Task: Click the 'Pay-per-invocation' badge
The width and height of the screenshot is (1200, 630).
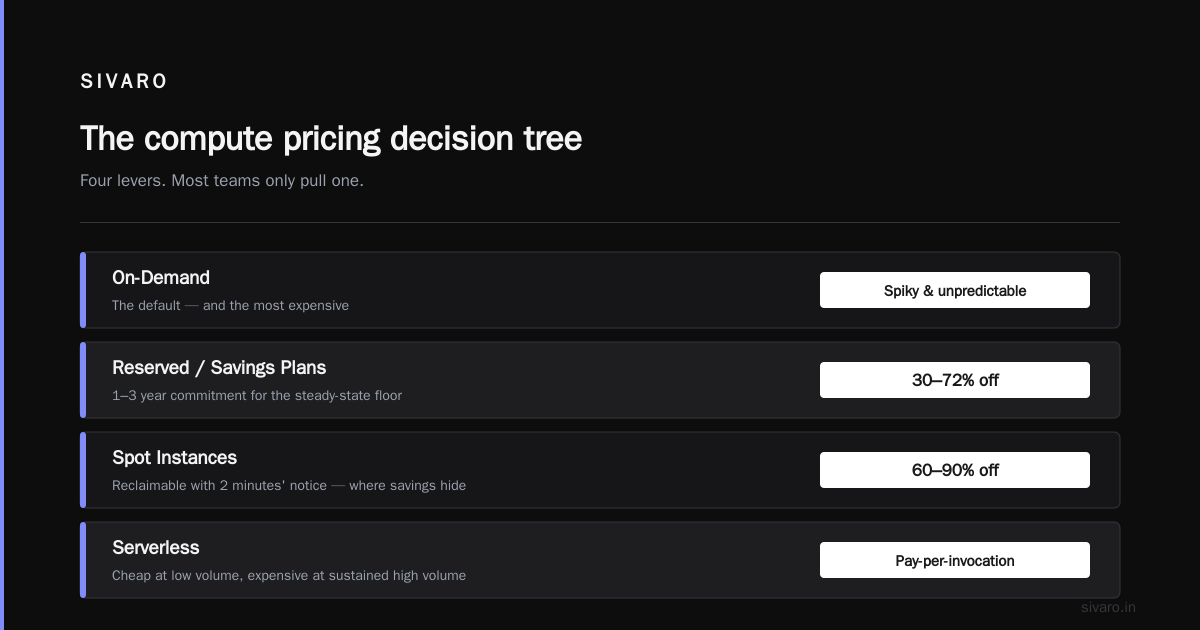Action: pyautogui.click(x=955, y=560)
